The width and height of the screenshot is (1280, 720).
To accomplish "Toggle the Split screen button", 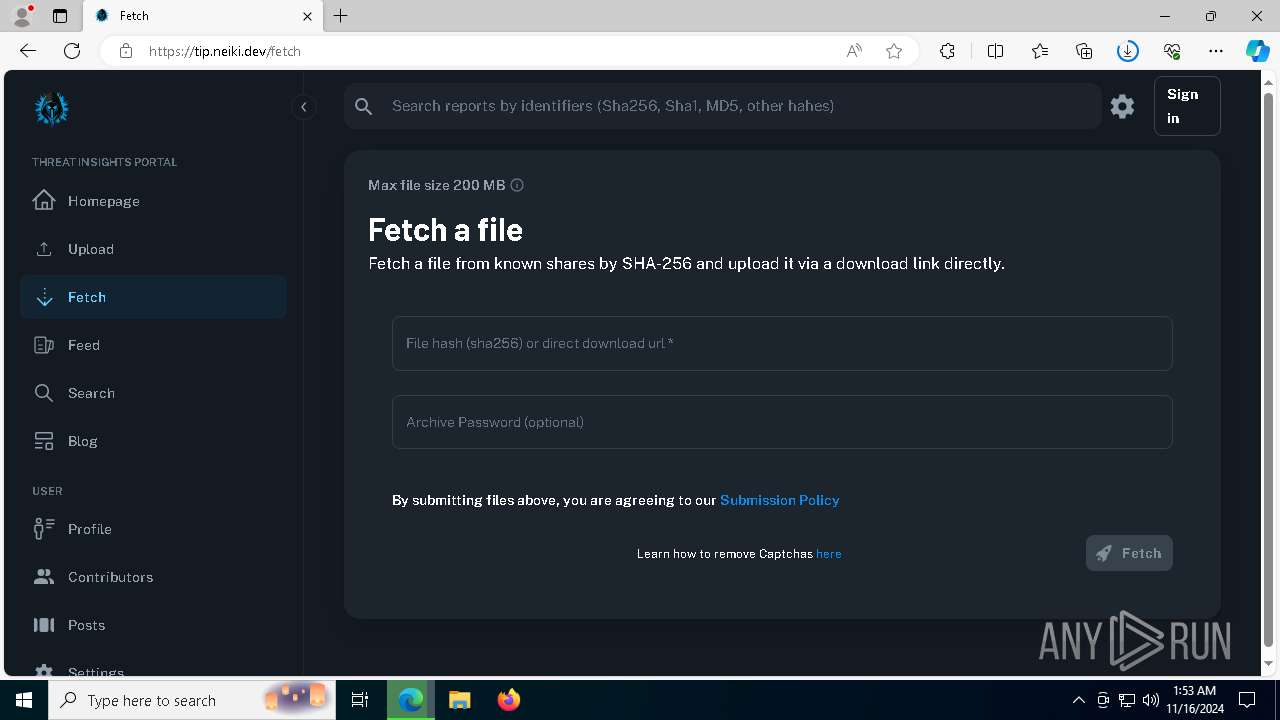I will [995, 51].
